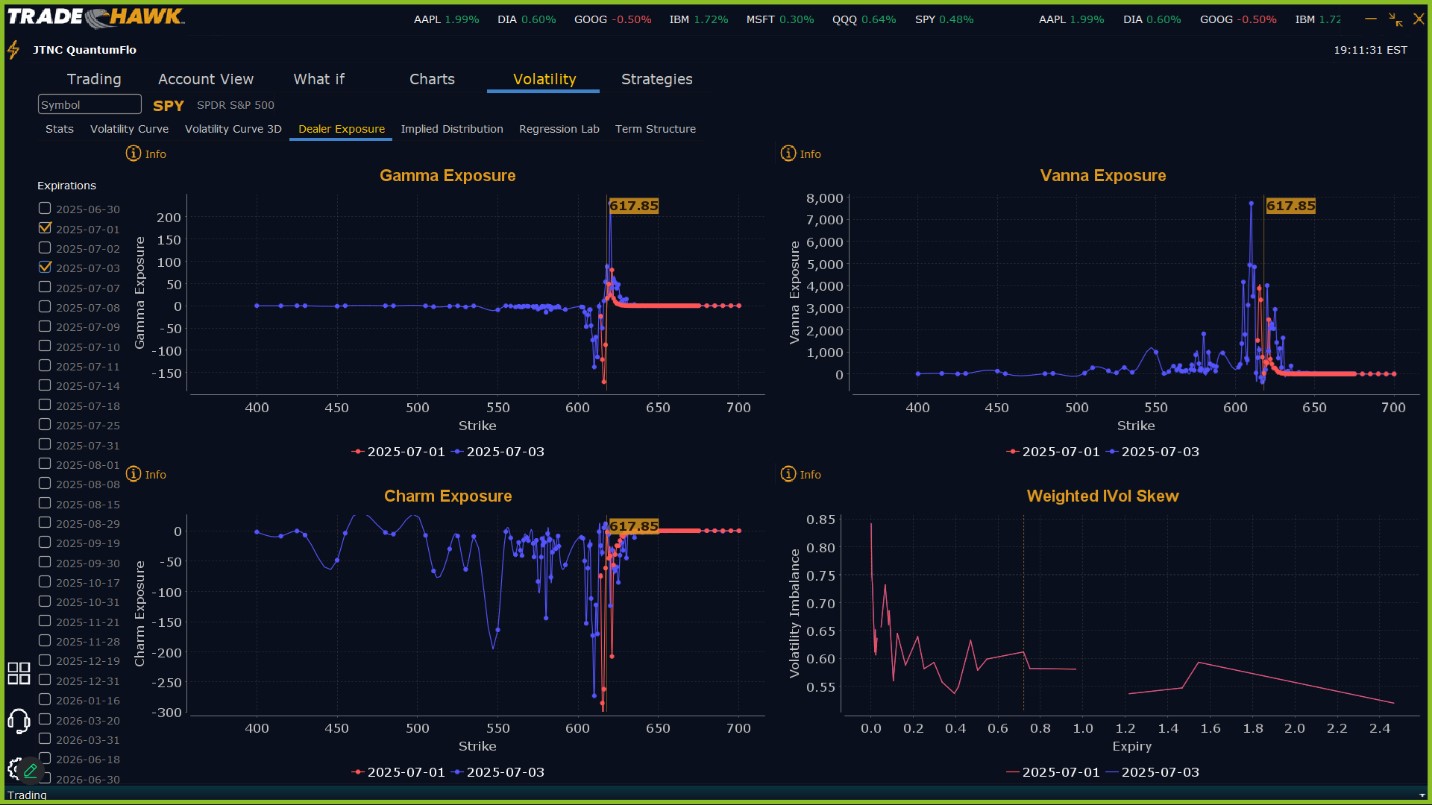
Task: Open the Info icon above Gamma Exposure
Action: 133,154
